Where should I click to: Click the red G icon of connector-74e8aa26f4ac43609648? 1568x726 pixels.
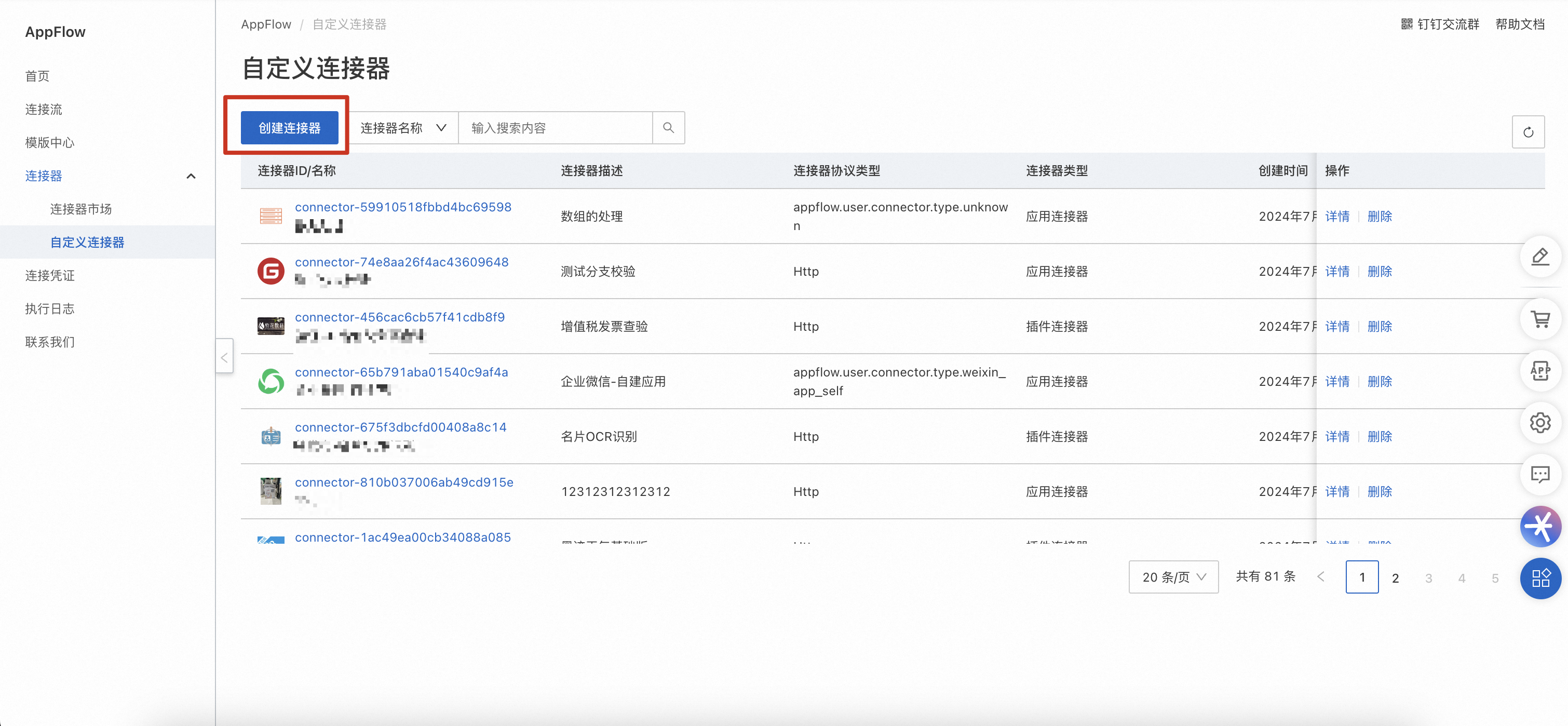(x=271, y=271)
